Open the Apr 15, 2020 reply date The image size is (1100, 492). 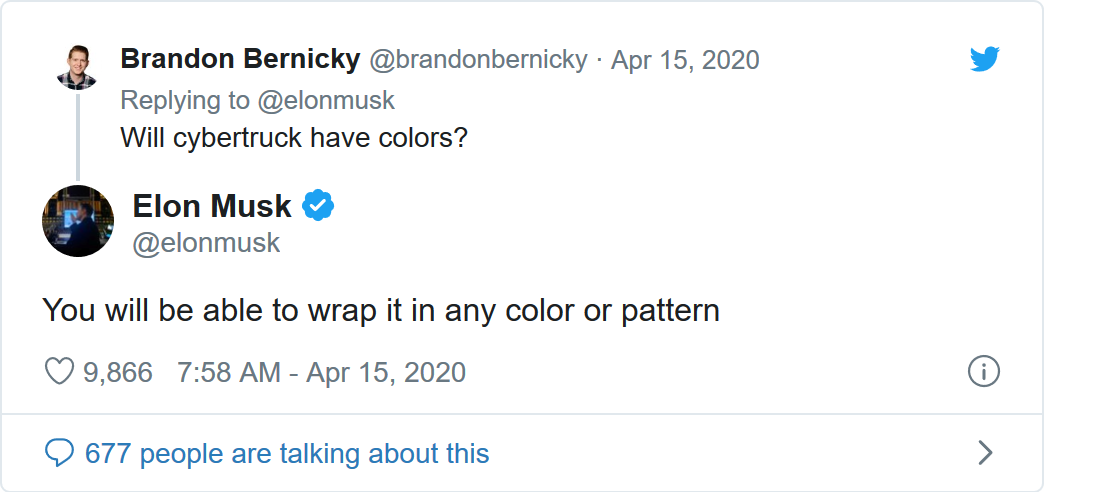click(x=685, y=60)
